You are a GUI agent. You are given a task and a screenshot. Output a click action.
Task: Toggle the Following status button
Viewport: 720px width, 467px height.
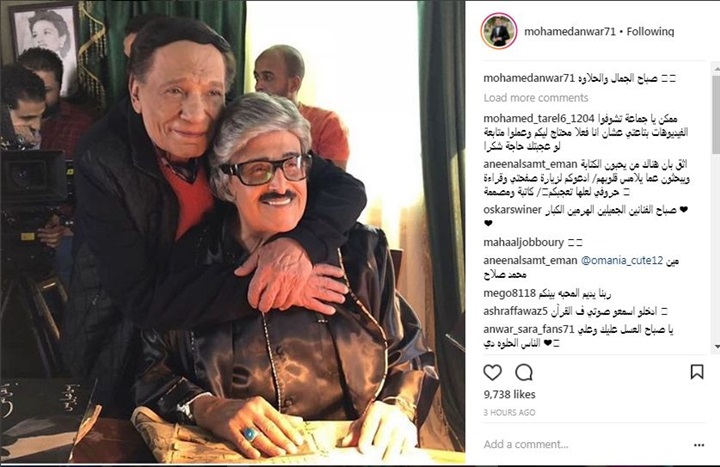click(x=650, y=32)
